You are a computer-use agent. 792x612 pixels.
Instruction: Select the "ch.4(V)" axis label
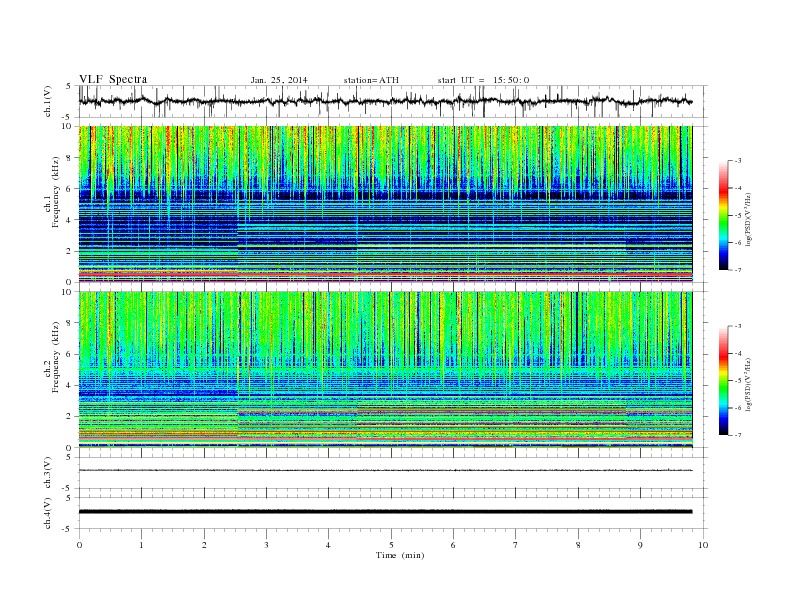tap(48, 514)
